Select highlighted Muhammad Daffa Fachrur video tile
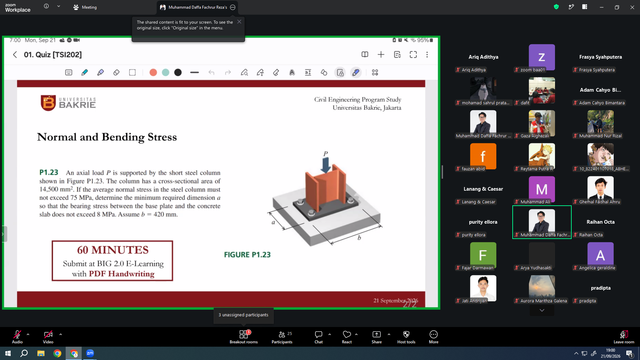Viewport: 640px width, 360px height. pyautogui.click(x=542, y=222)
